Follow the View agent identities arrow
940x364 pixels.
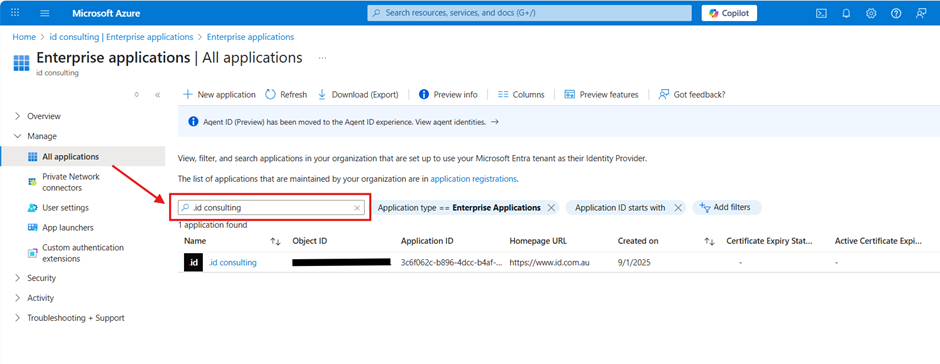point(495,122)
